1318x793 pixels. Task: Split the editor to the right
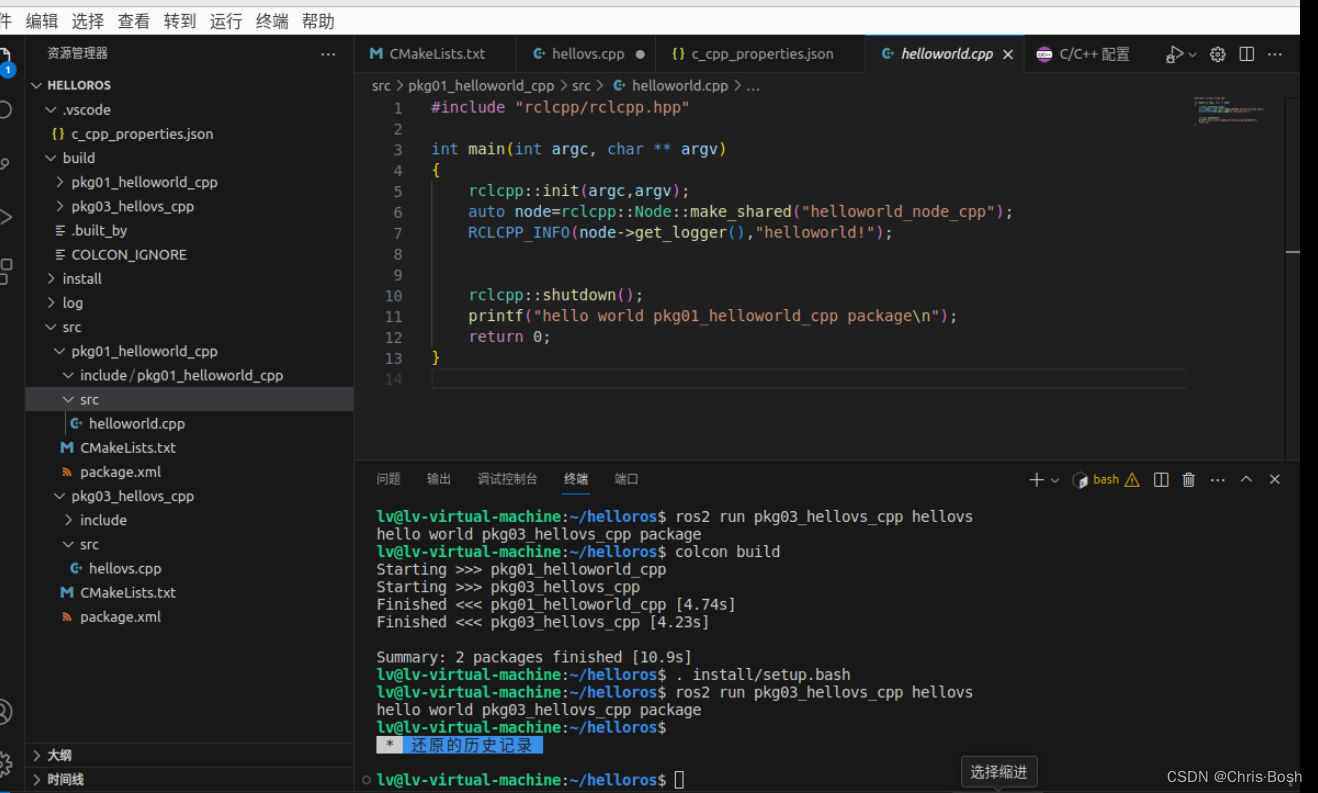coord(1246,54)
